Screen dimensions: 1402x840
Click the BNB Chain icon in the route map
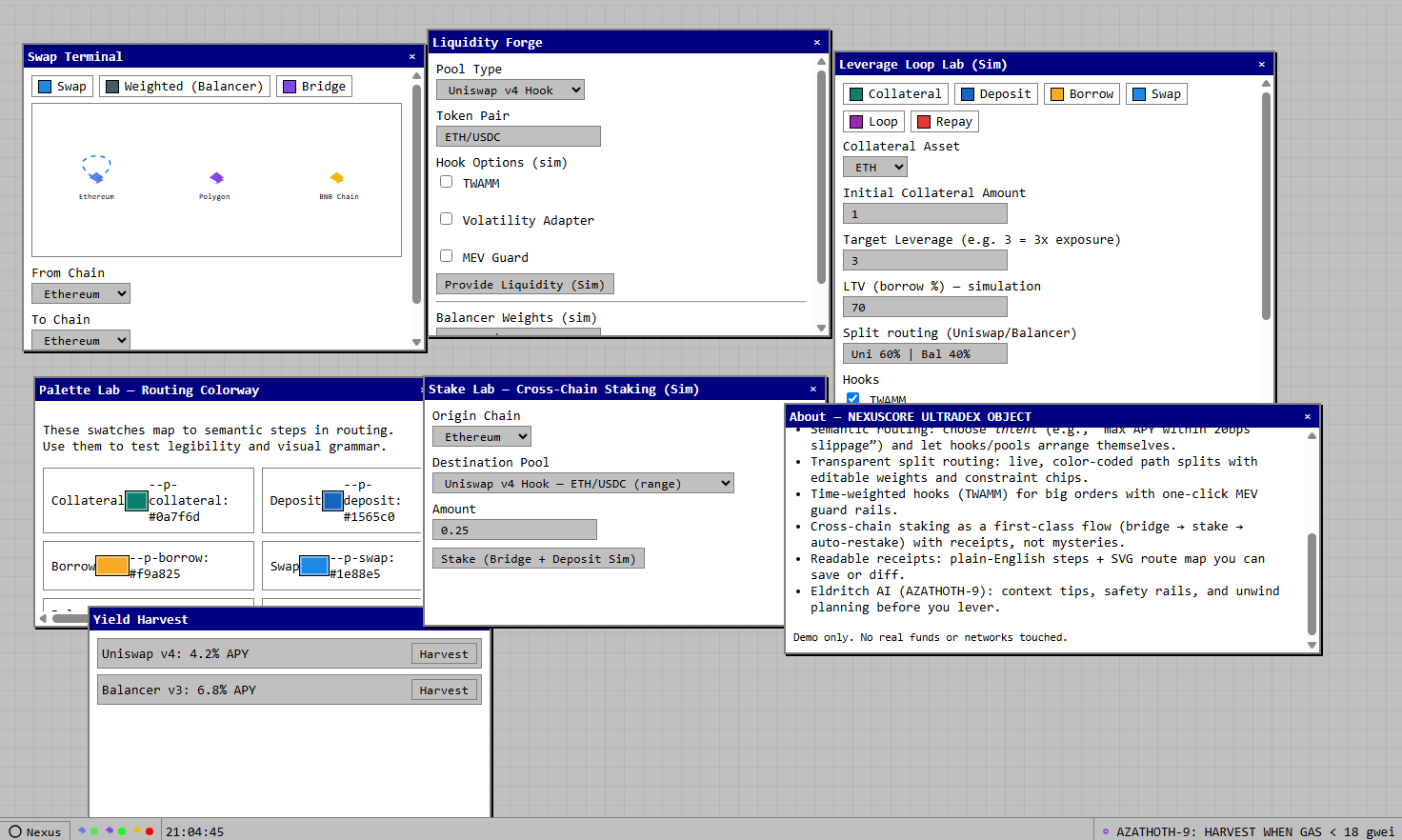coord(337,178)
